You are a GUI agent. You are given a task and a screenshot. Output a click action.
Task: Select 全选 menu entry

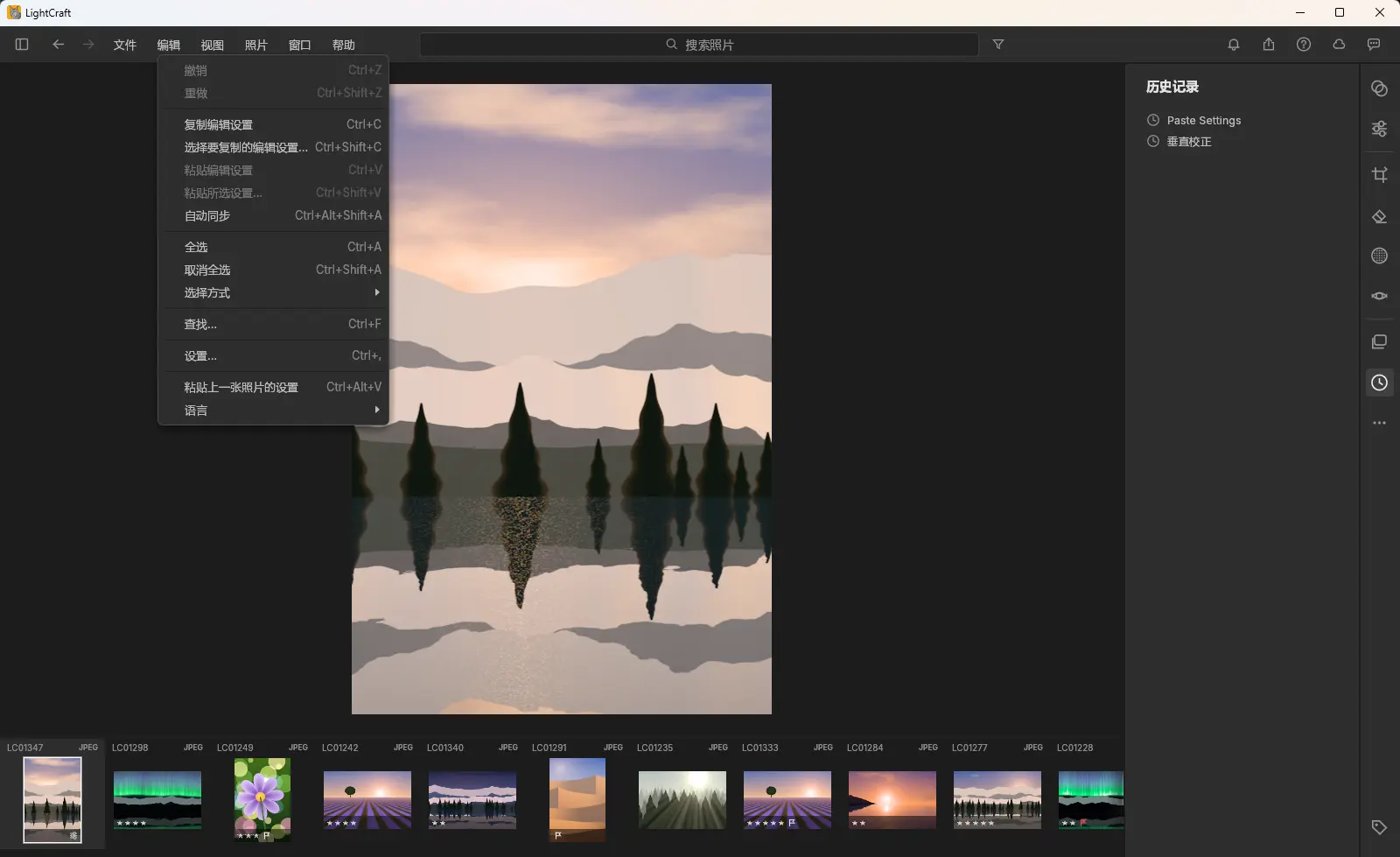click(x=274, y=247)
